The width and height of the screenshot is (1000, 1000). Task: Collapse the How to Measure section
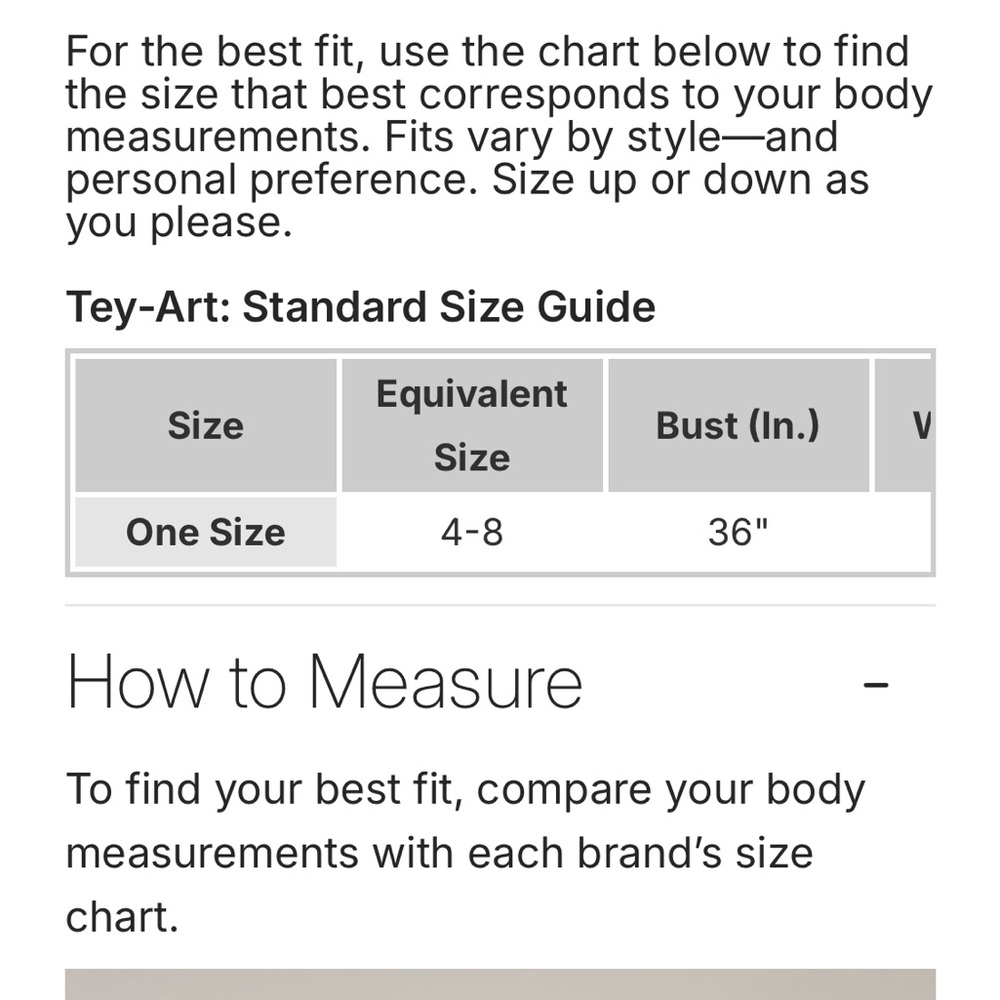point(875,684)
